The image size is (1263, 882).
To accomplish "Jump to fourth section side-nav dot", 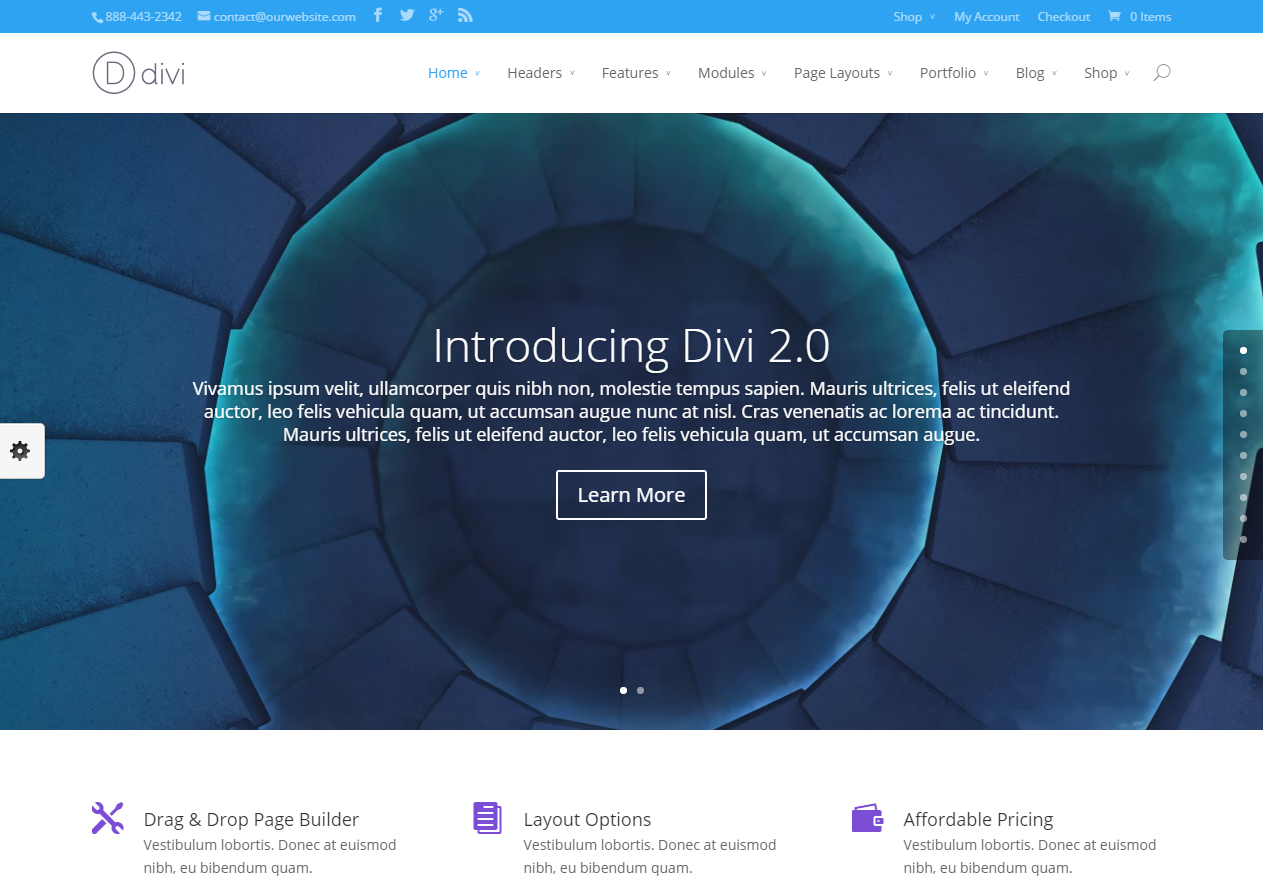I will pyautogui.click(x=1243, y=413).
